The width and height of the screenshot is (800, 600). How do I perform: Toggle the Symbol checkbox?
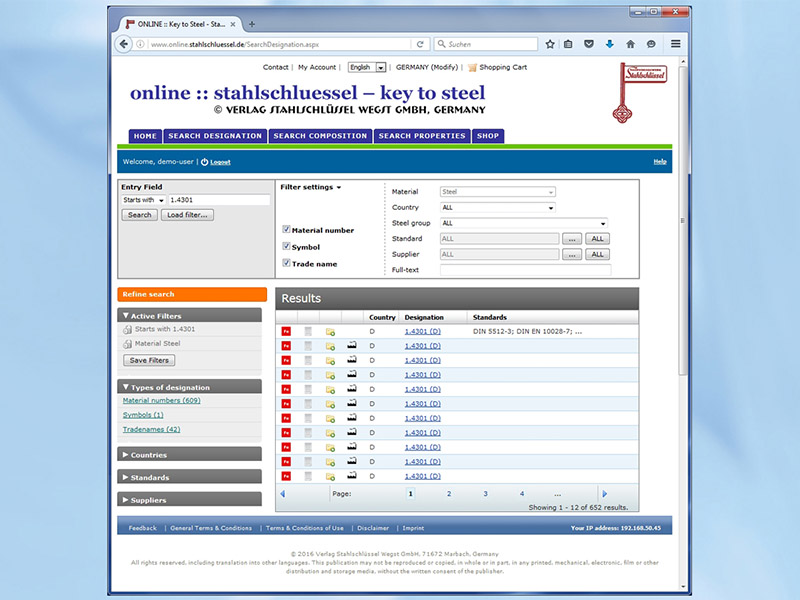point(286,246)
